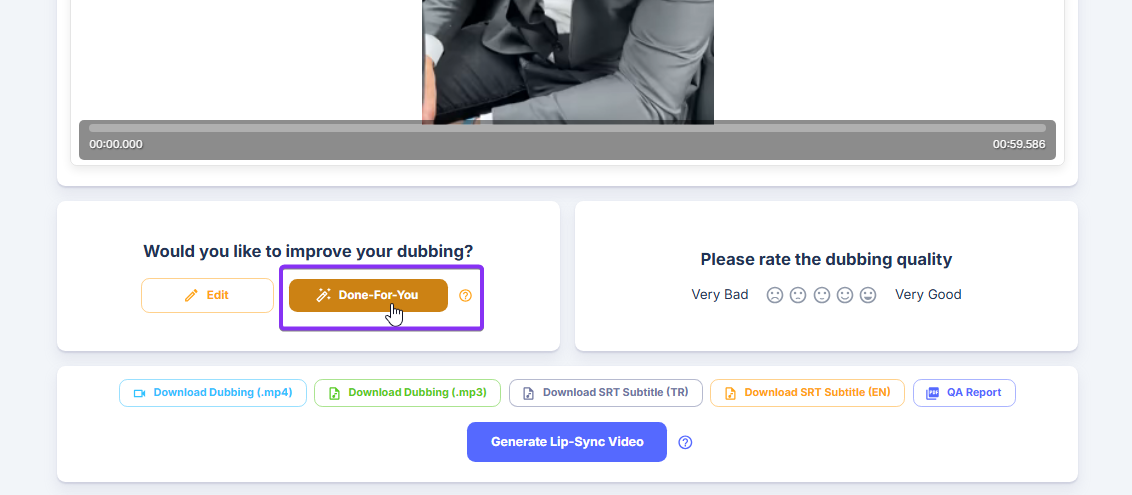1132x495 pixels.
Task: Download Dubbing as .mp3 audio
Action: (x=407, y=393)
